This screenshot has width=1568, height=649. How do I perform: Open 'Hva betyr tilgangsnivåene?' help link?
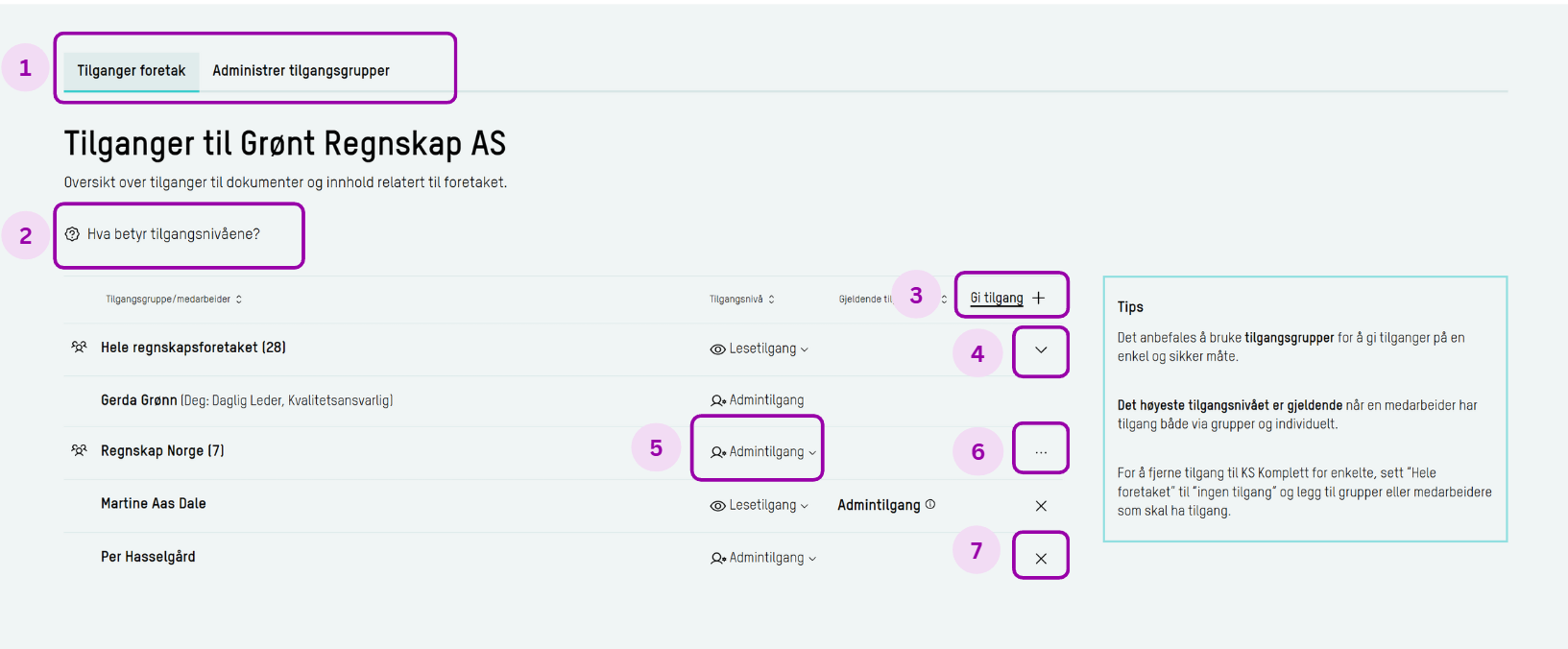click(173, 234)
